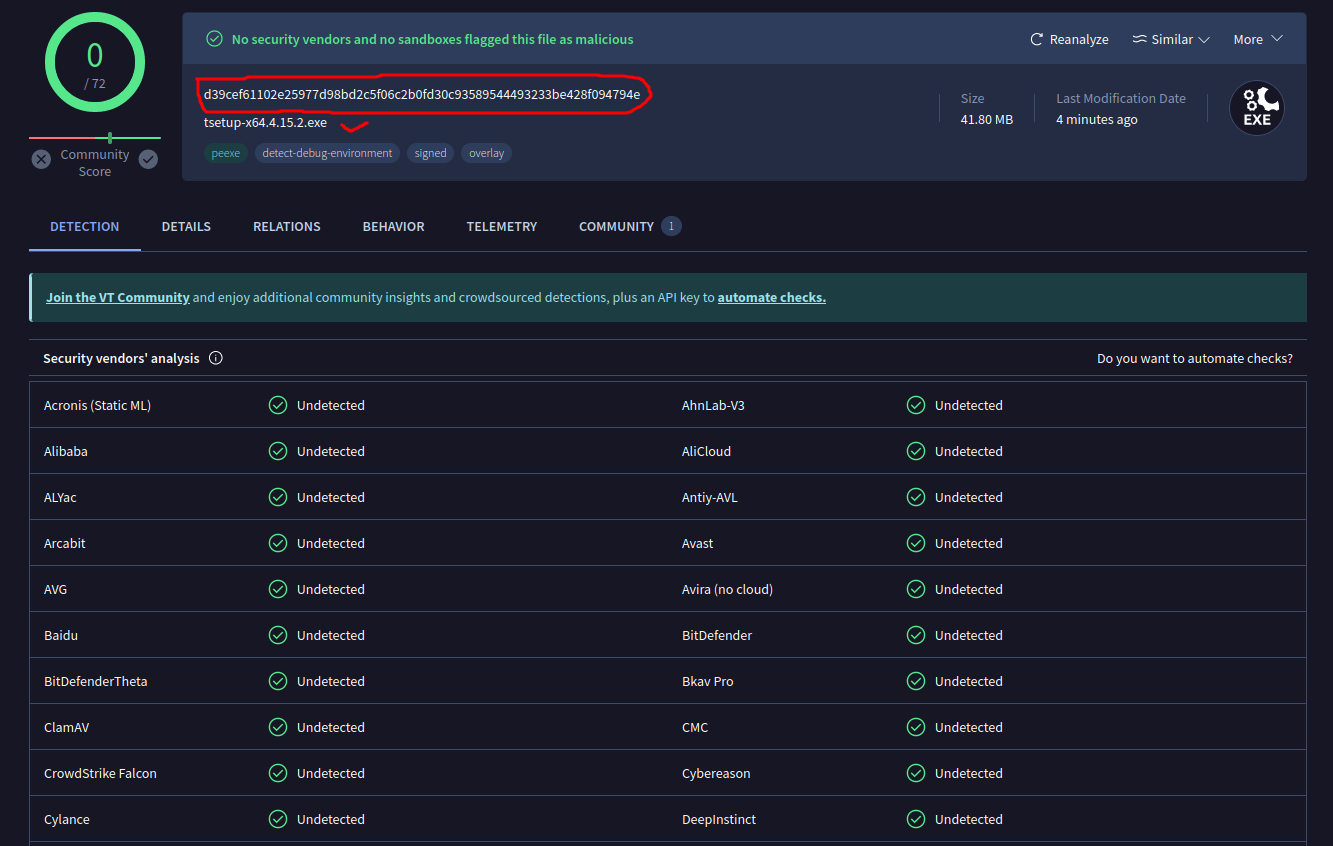This screenshot has width=1333, height=846.
Task: Click the Arcabit undetected check icon
Action: 278,543
